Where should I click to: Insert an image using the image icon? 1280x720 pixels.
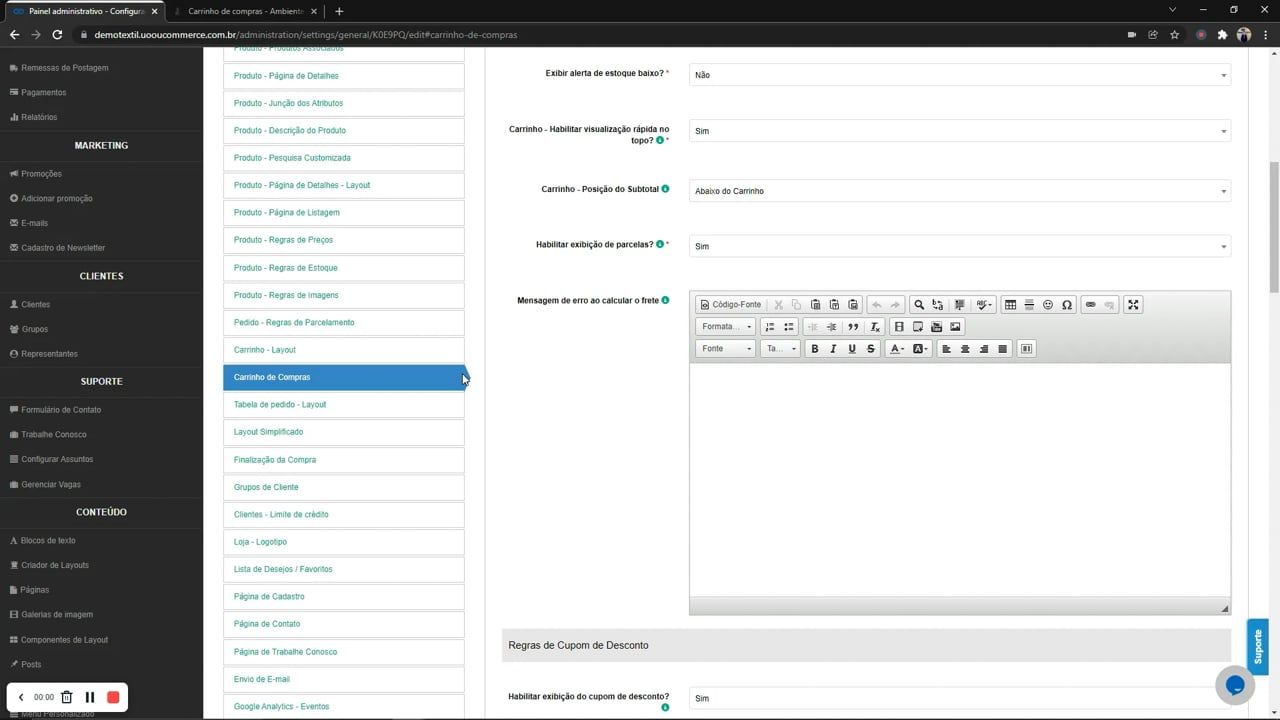(x=954, y=326)
